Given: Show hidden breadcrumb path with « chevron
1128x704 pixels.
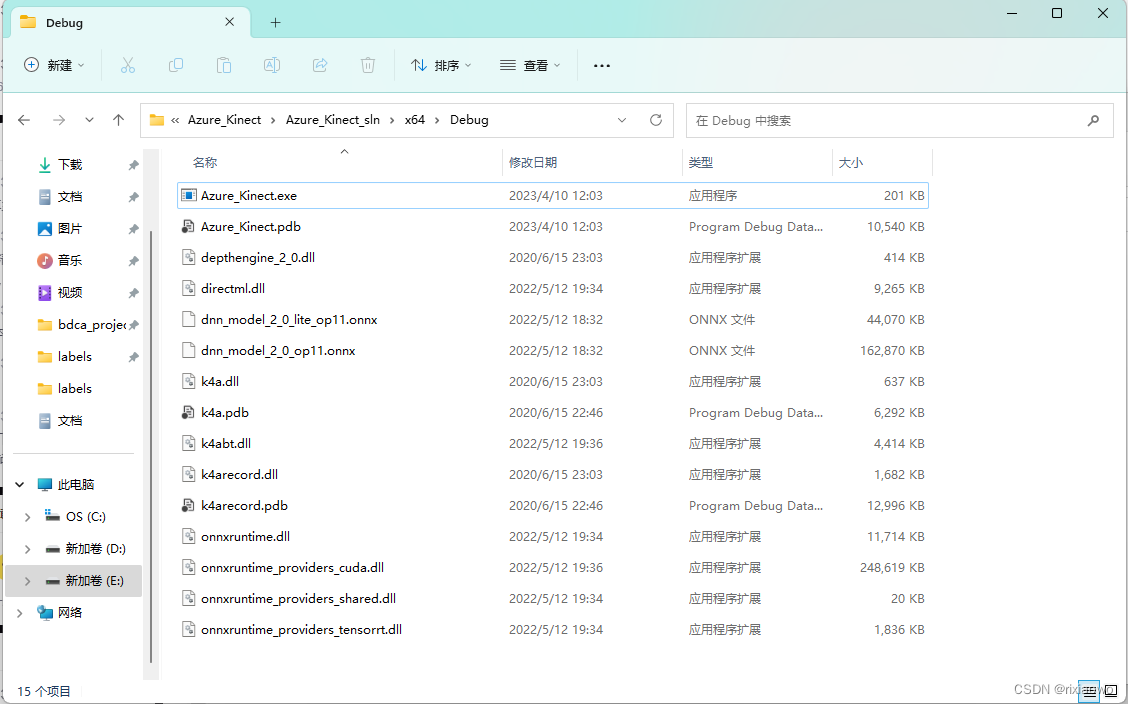Looking at the screenshot, I should click(x=175, y=121).
